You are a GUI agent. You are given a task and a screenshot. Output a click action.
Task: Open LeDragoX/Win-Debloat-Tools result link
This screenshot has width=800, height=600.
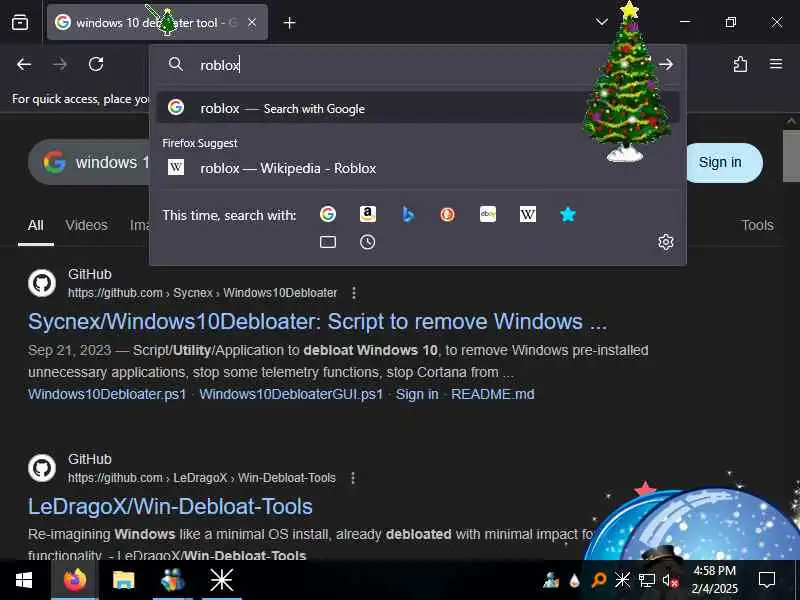coord(170,507)
